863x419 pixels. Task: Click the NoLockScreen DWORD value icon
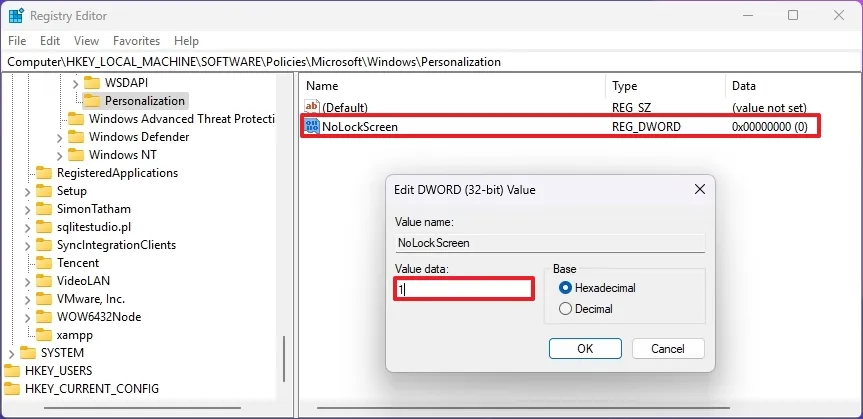click(x=311, y=127)
